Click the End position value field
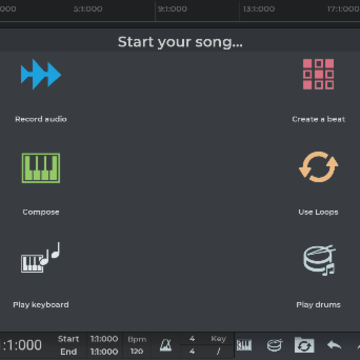The width and height of the screenshot is (360, 360). coord(104,352)
